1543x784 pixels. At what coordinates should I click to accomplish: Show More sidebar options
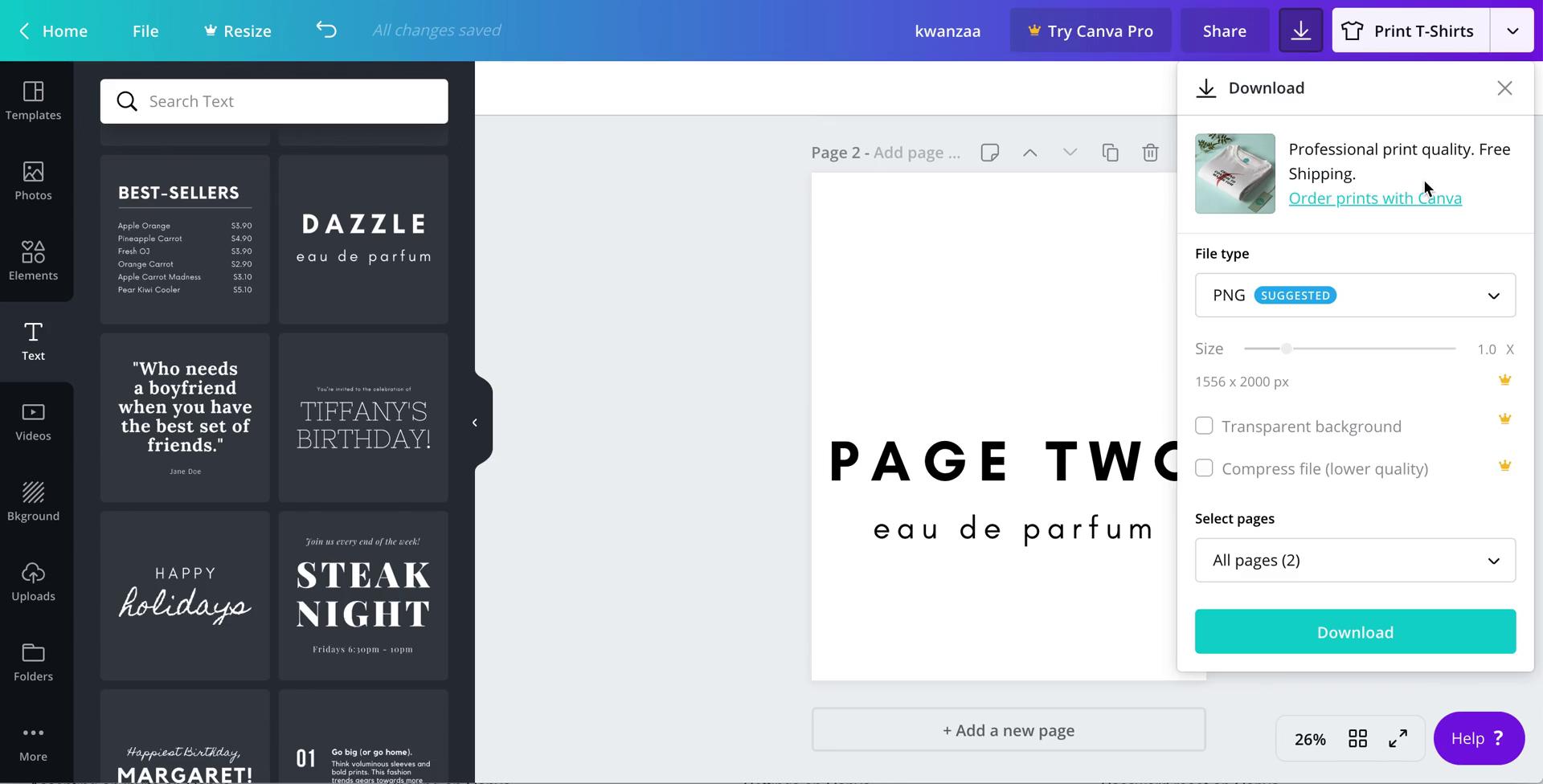[33, 744]
